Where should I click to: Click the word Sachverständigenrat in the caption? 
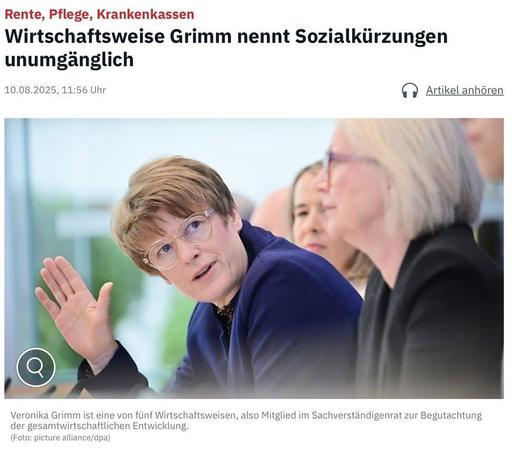357,415
